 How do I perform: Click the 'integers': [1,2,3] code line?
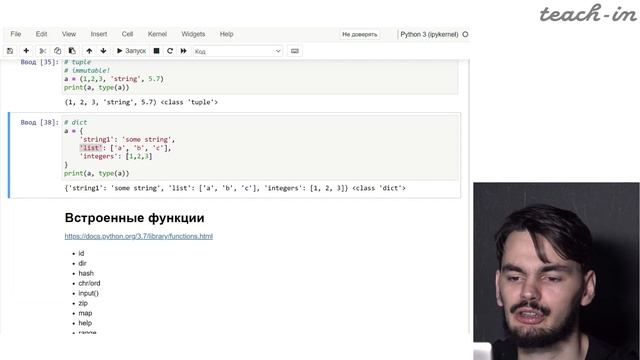pos(116,156)
